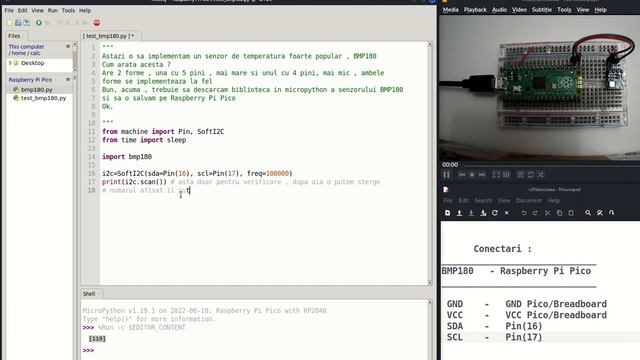This screenshot has width=640, height=360.
Task: Click the [119] output in Shell
Action: [x=97, y=339]
